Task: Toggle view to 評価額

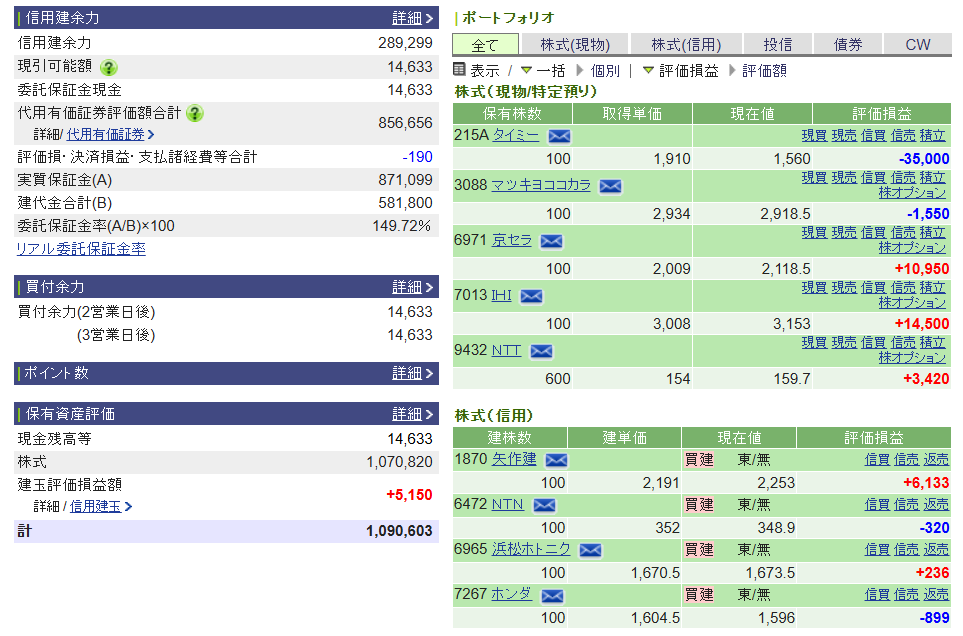Action: click(764, 71)
